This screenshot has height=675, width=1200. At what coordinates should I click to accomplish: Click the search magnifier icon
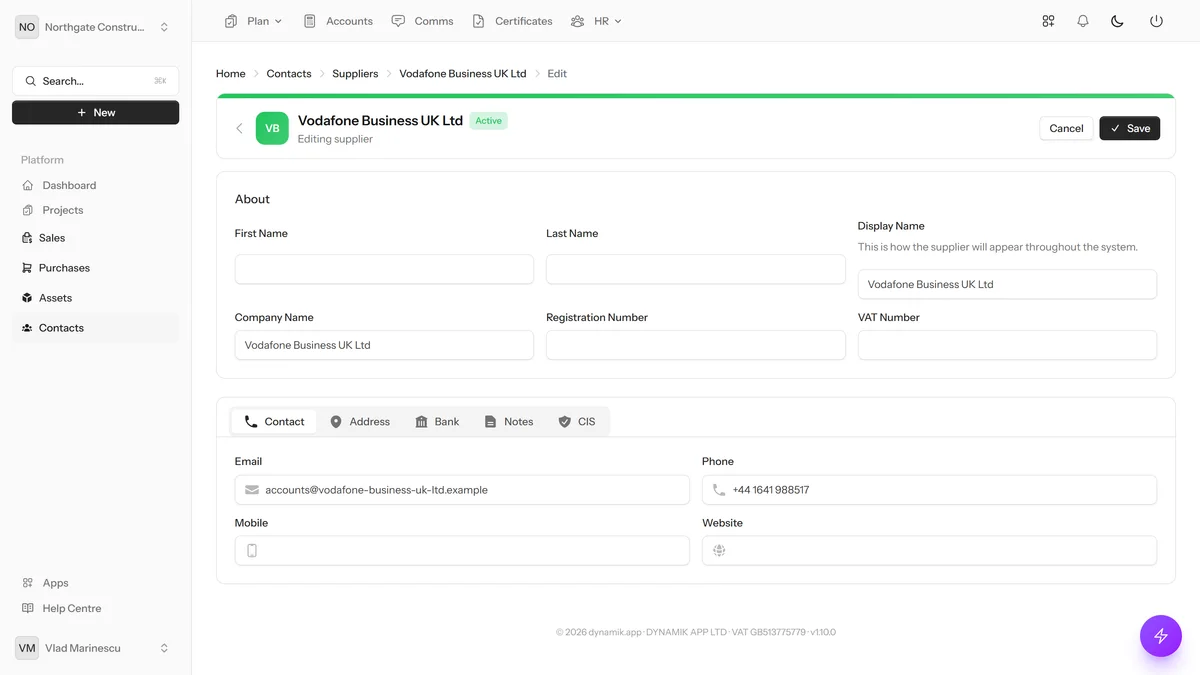click(31, 81)
